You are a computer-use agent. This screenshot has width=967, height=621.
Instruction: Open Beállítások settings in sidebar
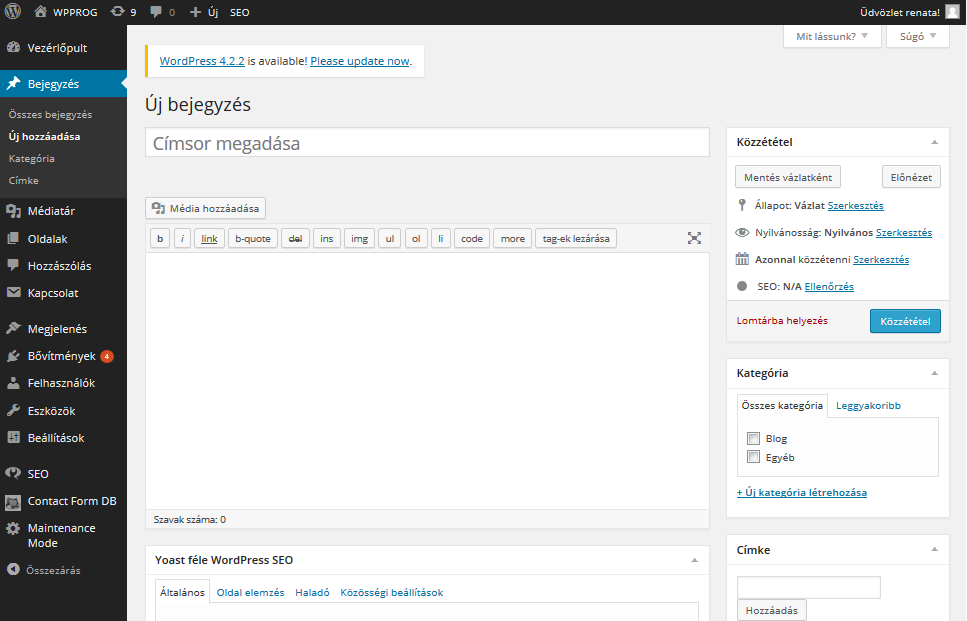(56, 438)
